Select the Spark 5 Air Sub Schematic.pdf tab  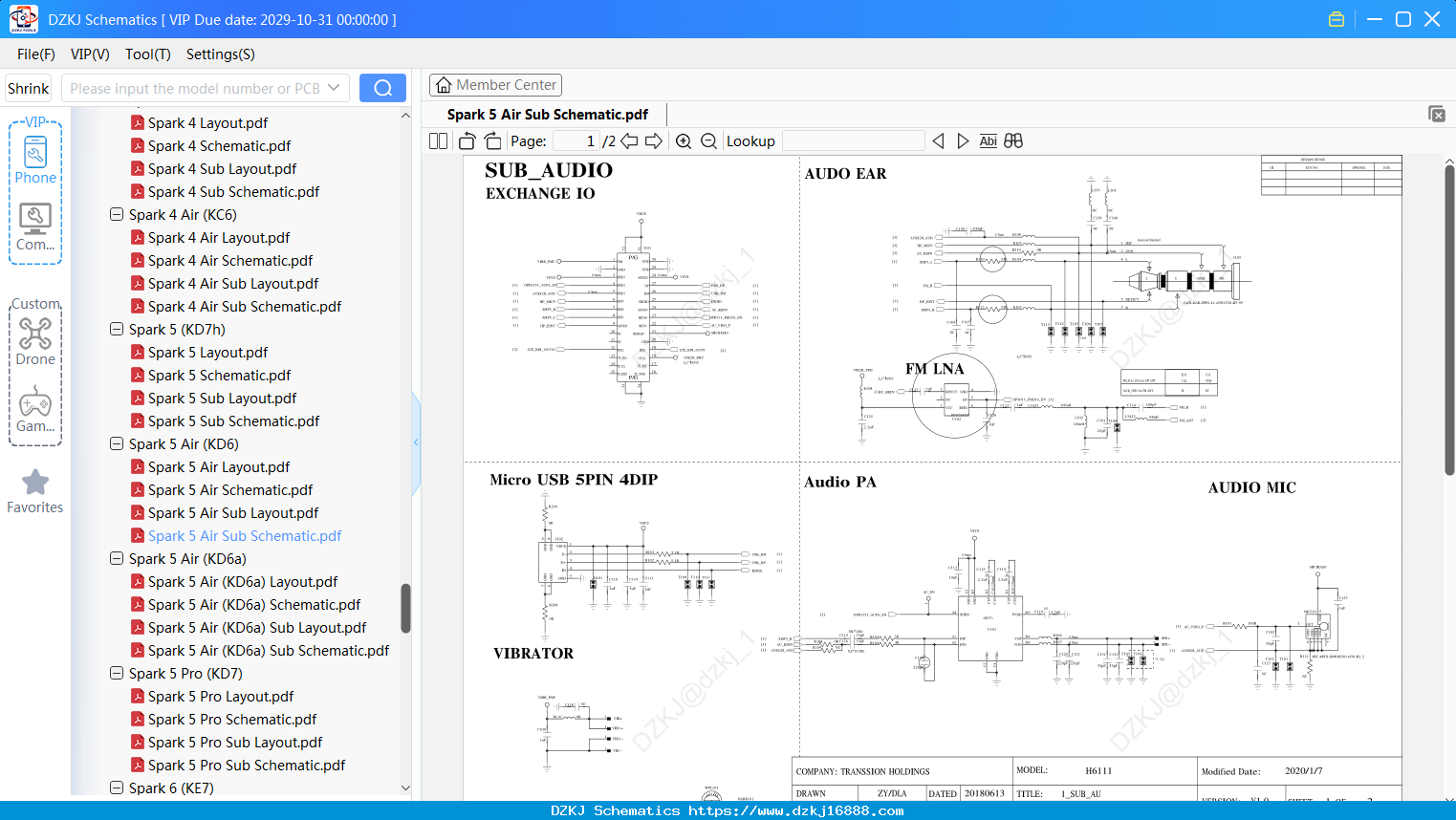pos(548,115)
